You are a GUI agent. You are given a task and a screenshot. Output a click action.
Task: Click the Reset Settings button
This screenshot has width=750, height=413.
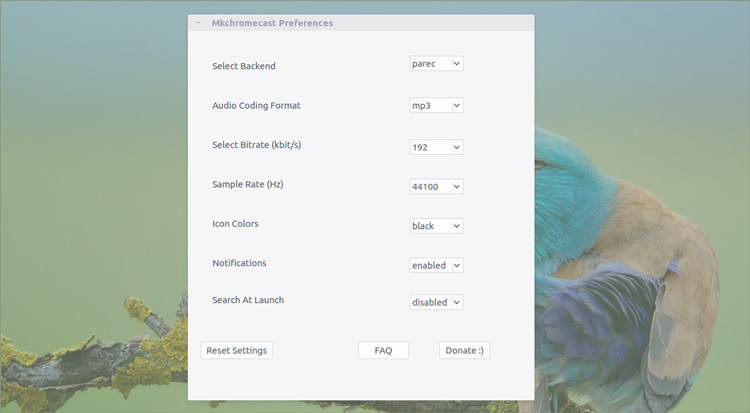pyautogui.click(x=236, y=350)
